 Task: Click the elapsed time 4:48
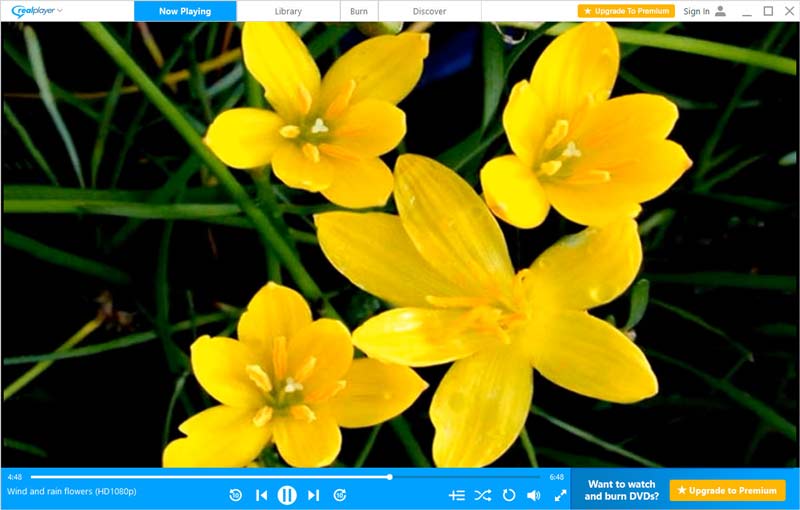pyautogui.click(x=15, y=477)
